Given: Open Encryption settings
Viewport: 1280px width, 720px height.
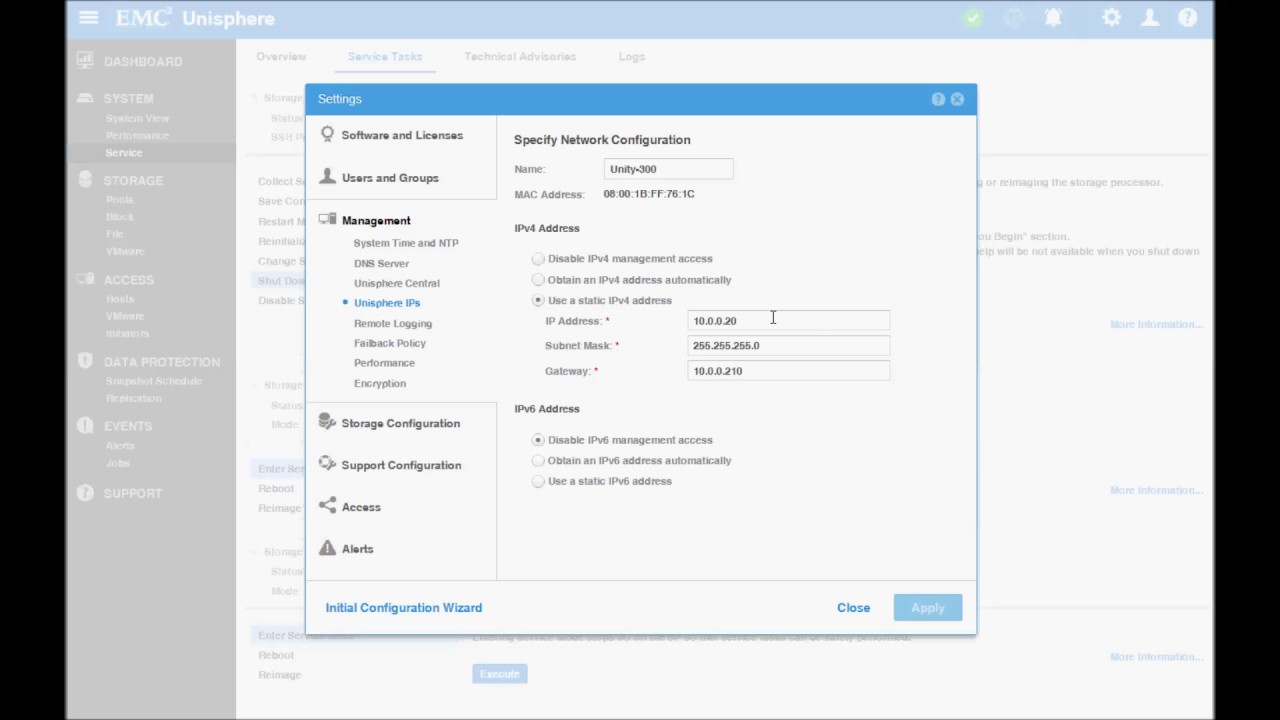Looking at the screenshot, I should tap(380, 383).
